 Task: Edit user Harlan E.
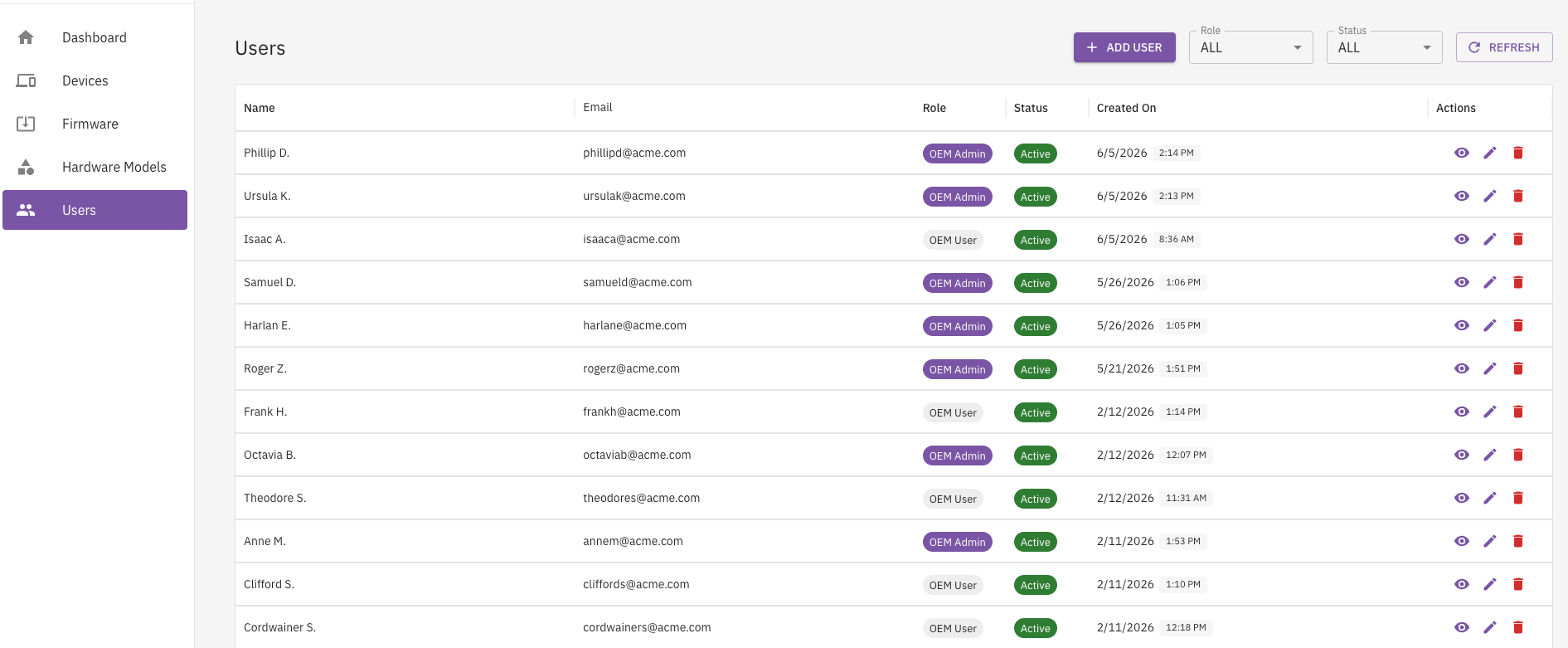[1490, 325]
